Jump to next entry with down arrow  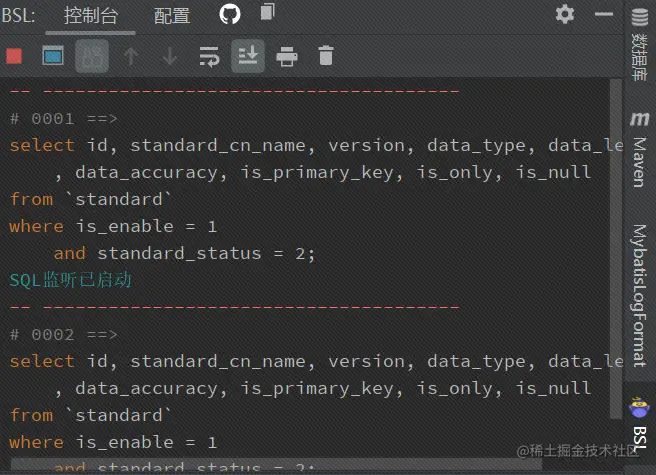(x=170, y=56)
